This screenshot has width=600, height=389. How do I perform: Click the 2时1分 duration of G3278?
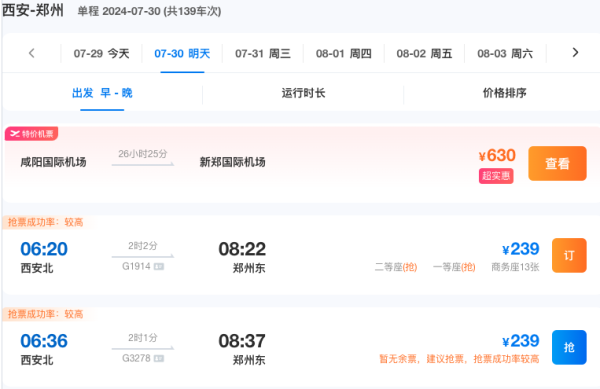tap(143, 338)
